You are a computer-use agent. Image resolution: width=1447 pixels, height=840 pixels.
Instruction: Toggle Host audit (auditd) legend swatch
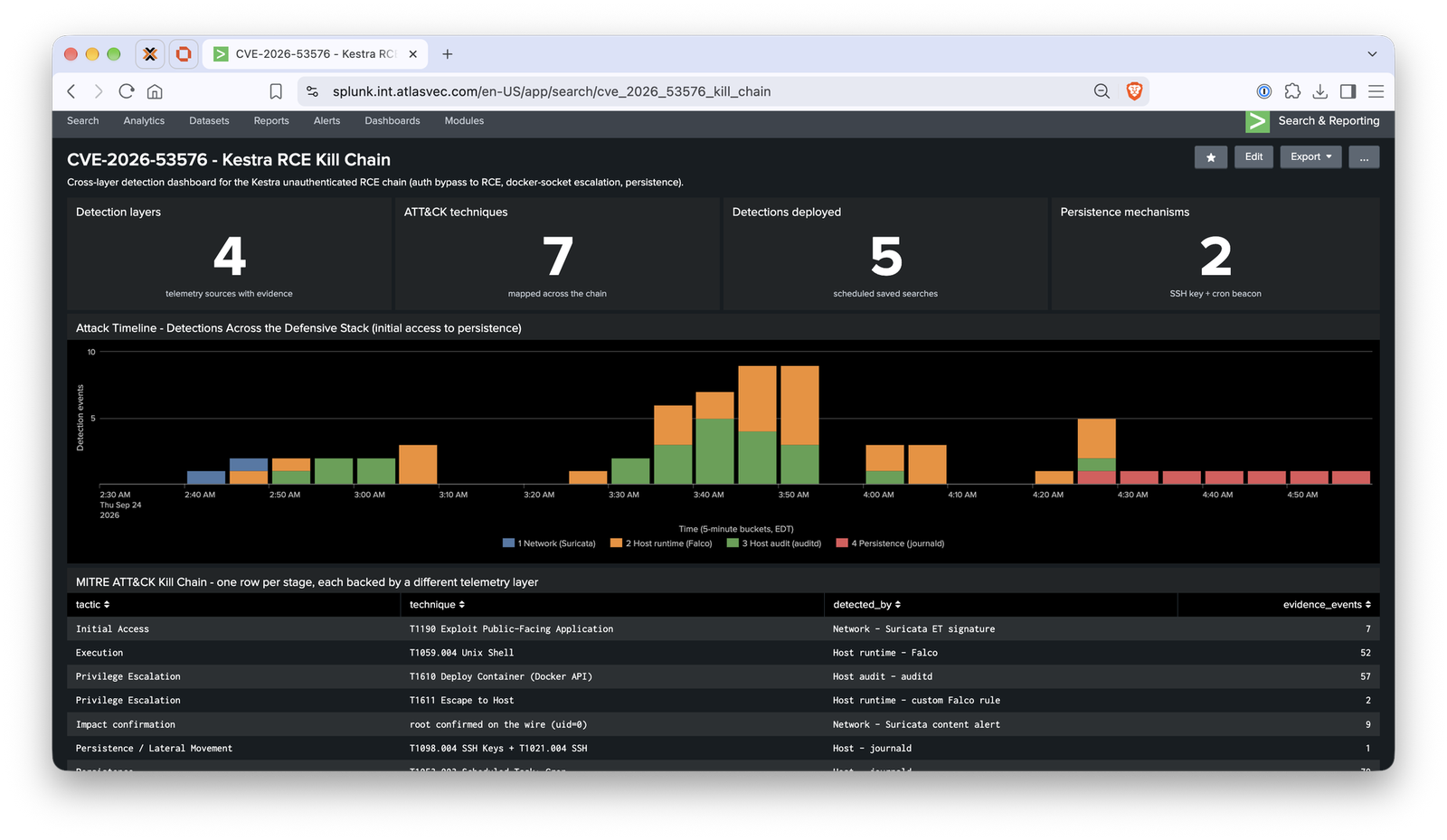tap(733, 543)
